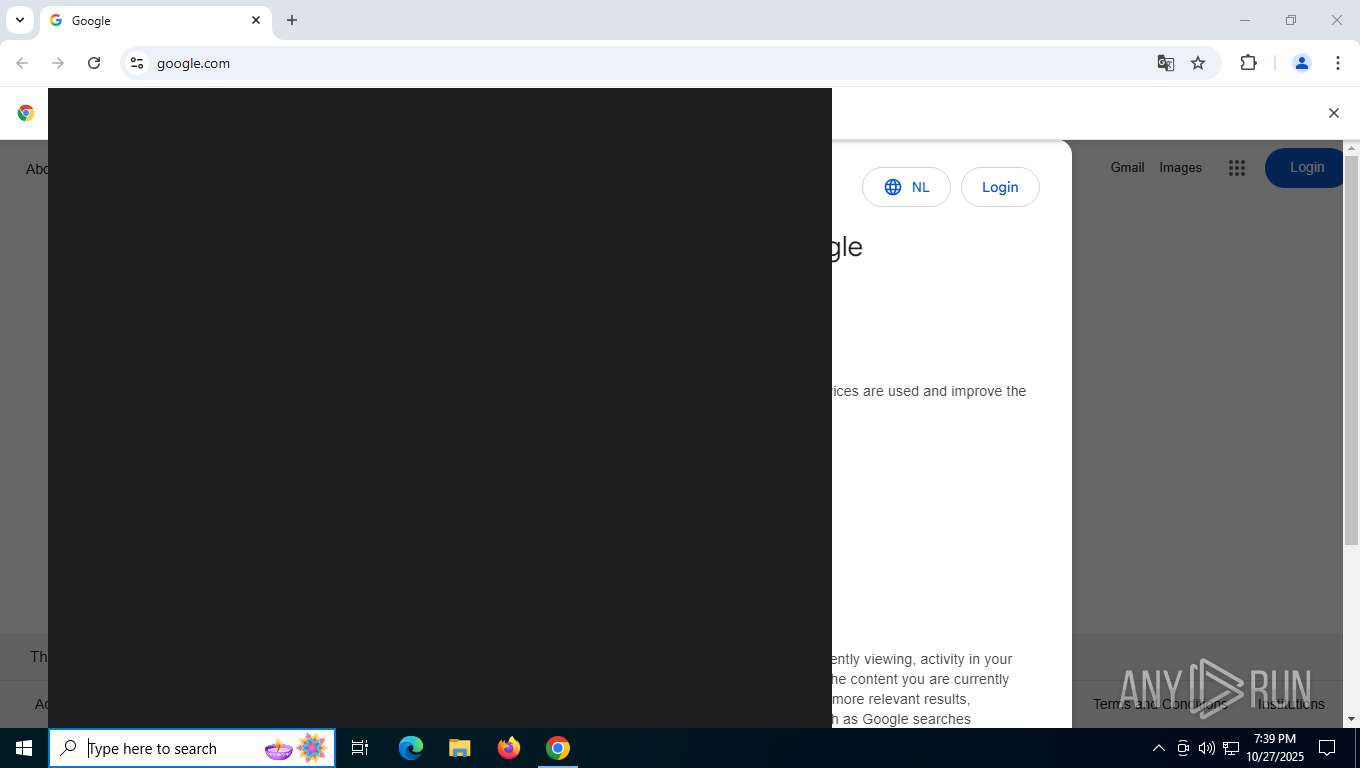Open the notification center icon
The width and height of the screenshot is (1360, 768).
pyautogui.click(x=1327, y=748)
